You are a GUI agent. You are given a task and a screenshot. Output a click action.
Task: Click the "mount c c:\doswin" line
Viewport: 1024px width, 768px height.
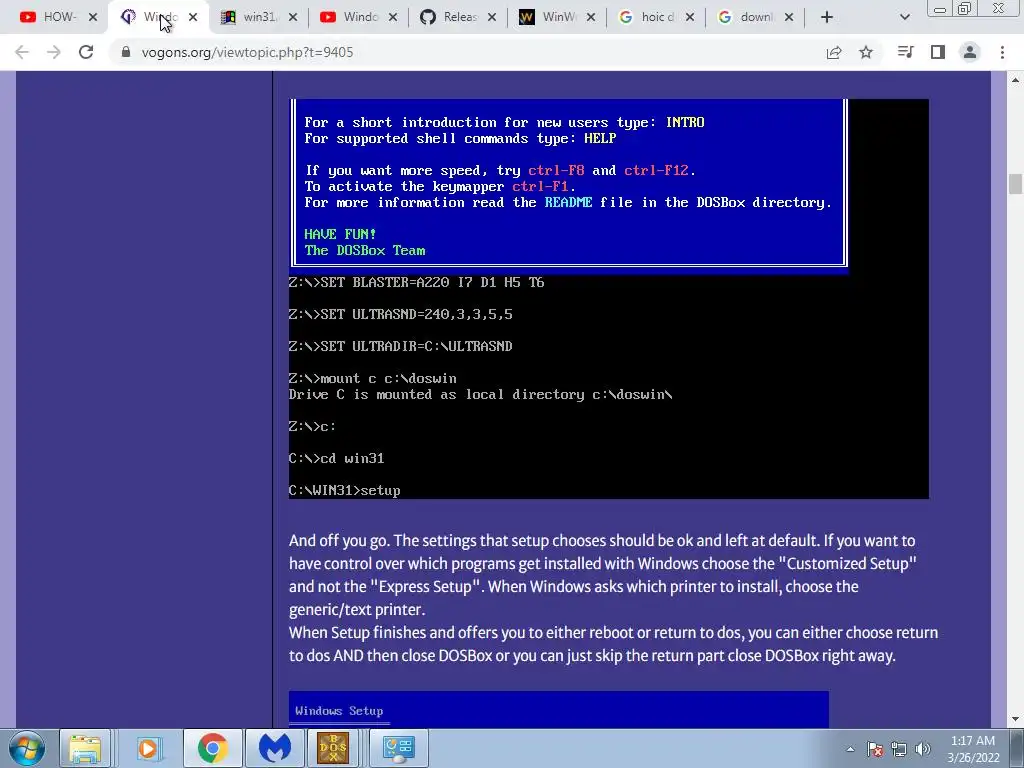tap(373, 378)
